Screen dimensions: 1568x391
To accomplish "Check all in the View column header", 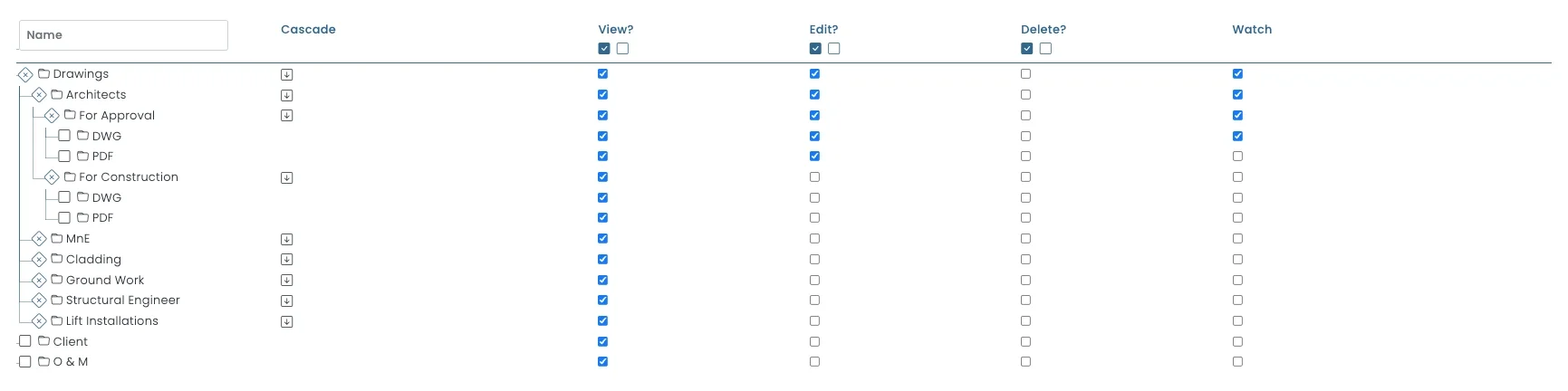I will pyautogui.click(x=604, y=49).
